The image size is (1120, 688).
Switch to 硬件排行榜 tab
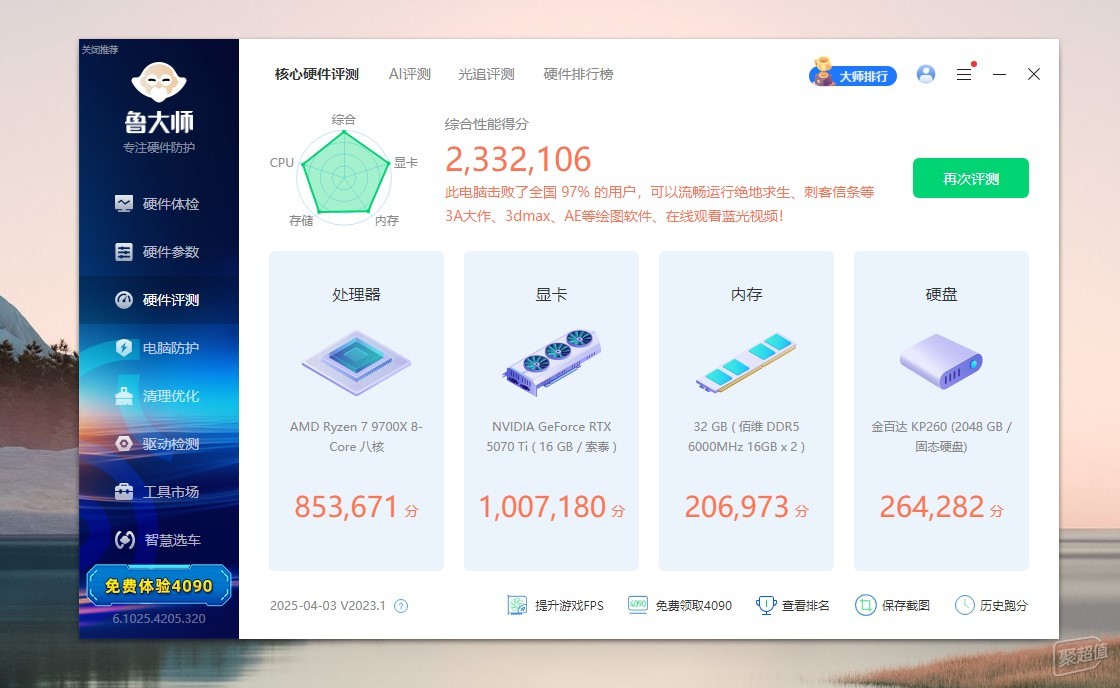tap(578, 74)
